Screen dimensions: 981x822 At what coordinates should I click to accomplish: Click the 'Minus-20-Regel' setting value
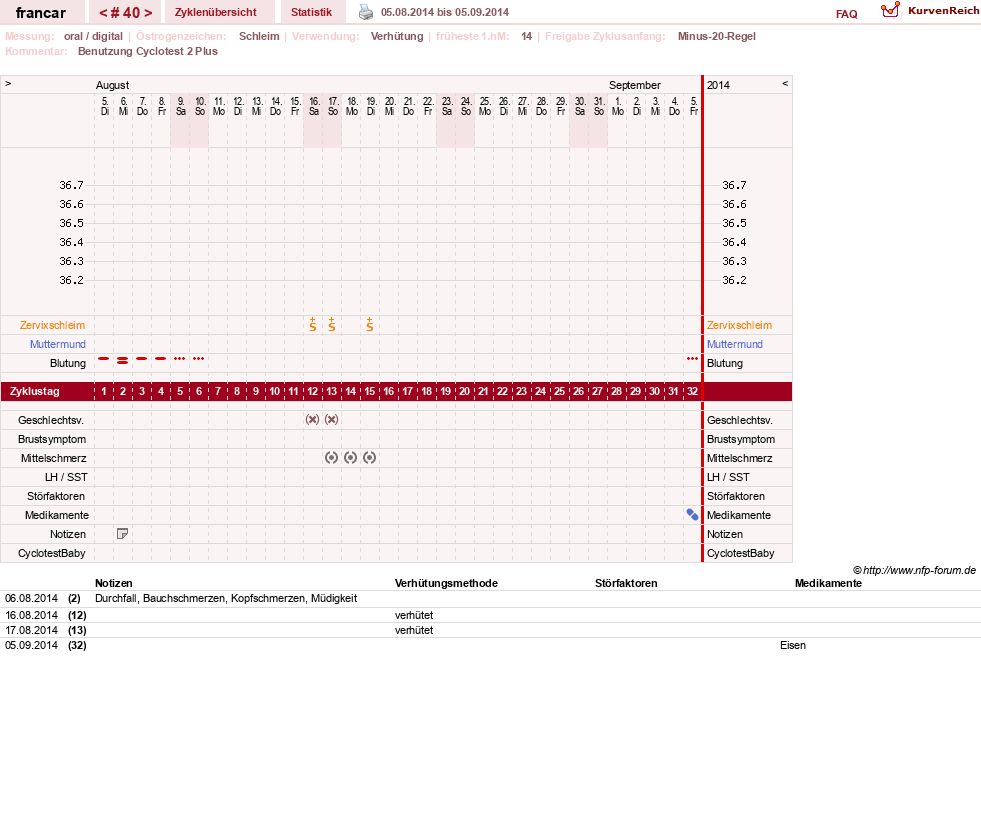tap(716, 36)
